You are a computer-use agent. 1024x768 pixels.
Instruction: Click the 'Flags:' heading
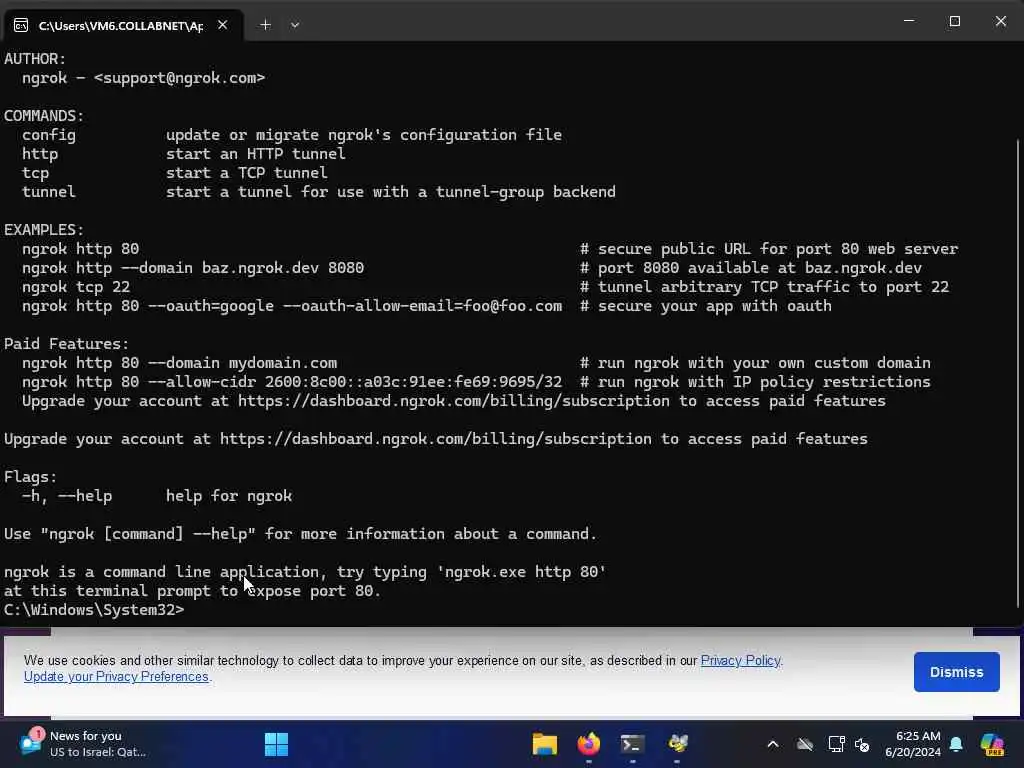point(31,477)
